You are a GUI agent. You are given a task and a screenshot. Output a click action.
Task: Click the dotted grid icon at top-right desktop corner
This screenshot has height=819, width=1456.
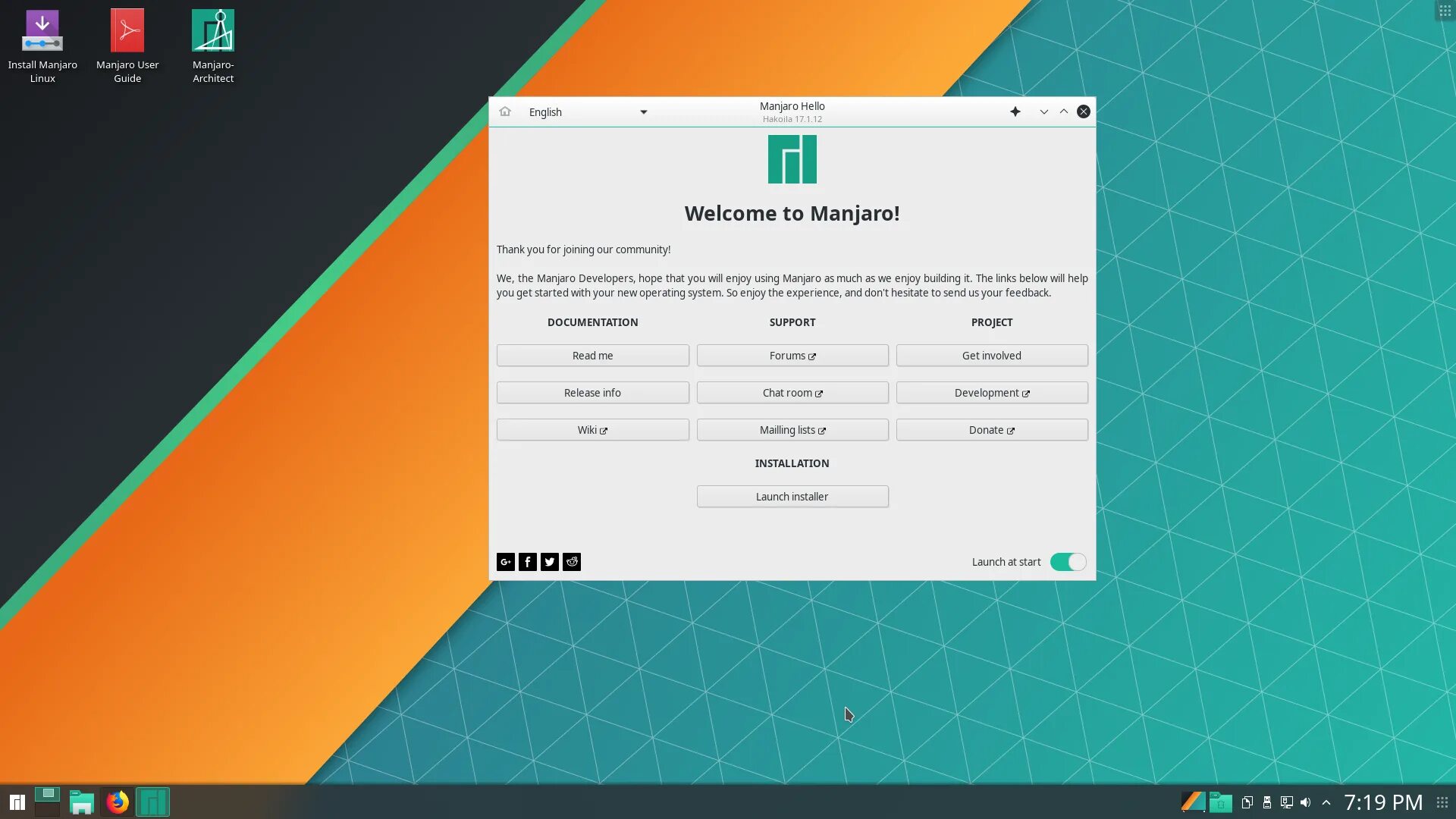point(1445,11)
